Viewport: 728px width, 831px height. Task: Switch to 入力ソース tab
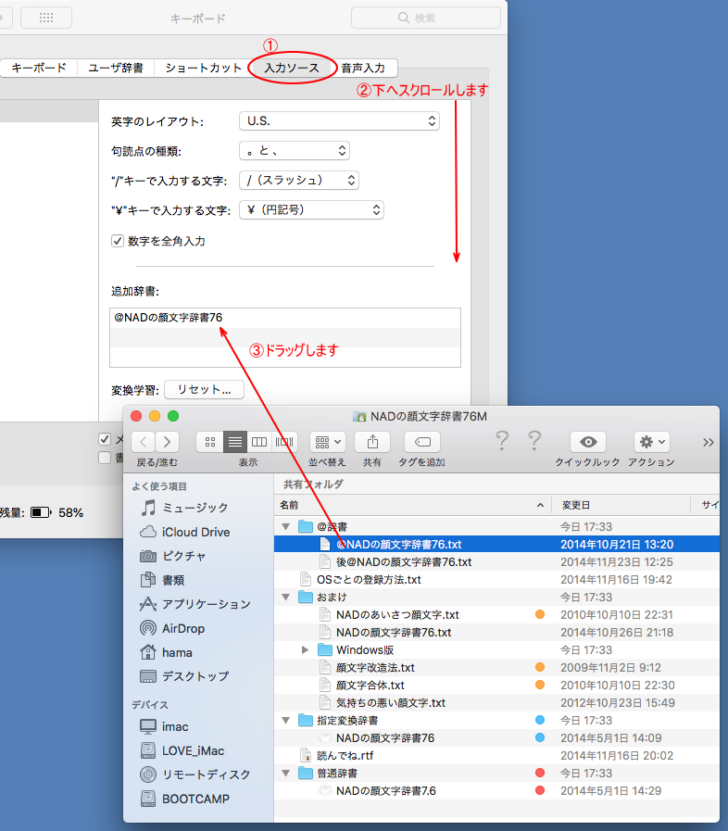point(292,68)
